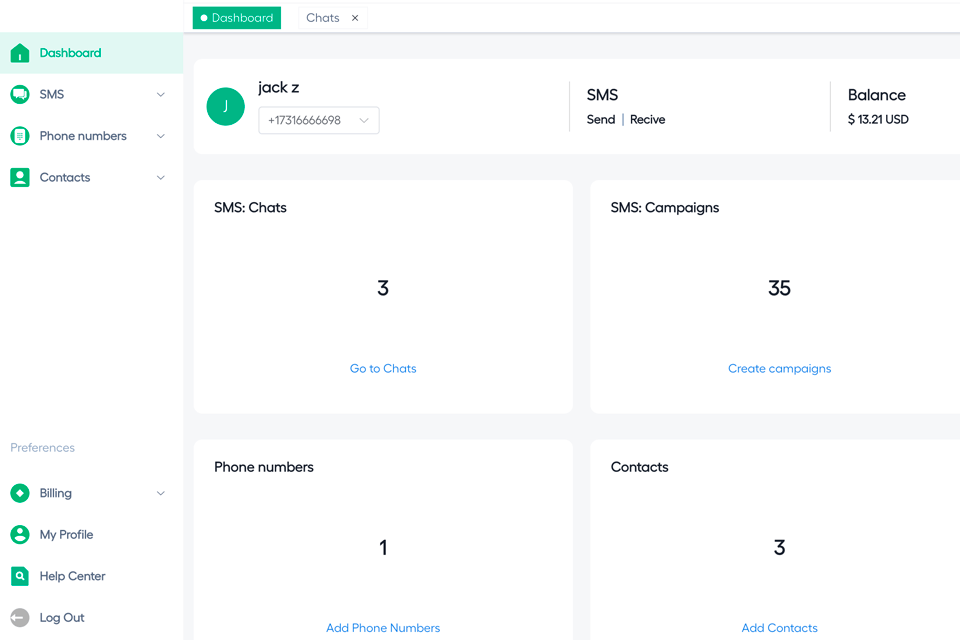This screenshot has width=960, height=640.
Task: Click the SMS chat bubble icon
Action: 20,94
